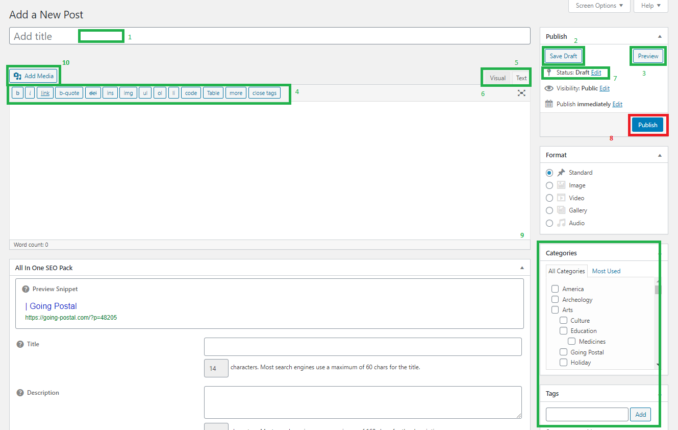Collapse the All In One SEO Pack panel
The image size is (678, 430).
(x=521, y=268)
